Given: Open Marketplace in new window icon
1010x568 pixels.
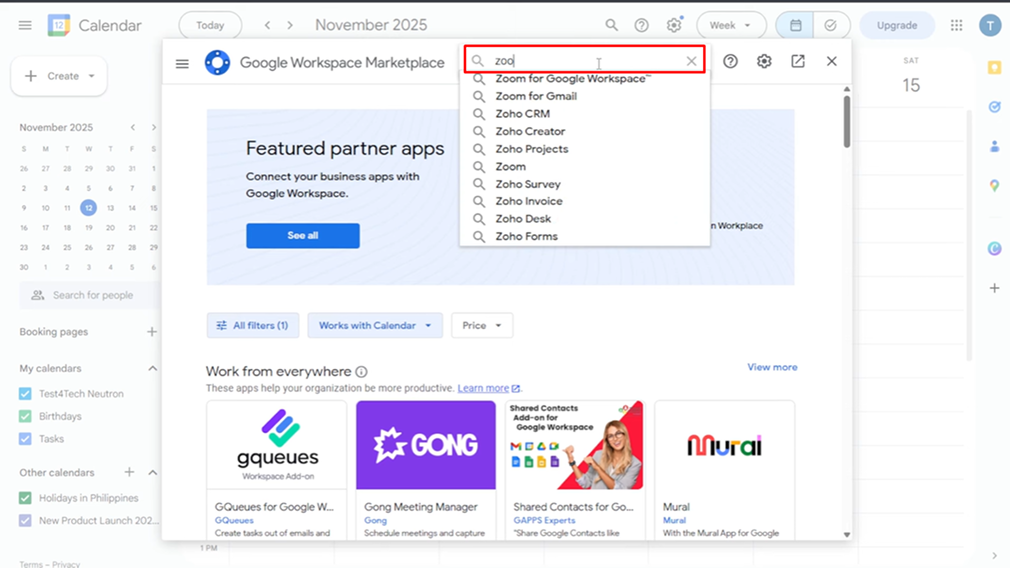Looking at the screenshot, I should [798, 61].
